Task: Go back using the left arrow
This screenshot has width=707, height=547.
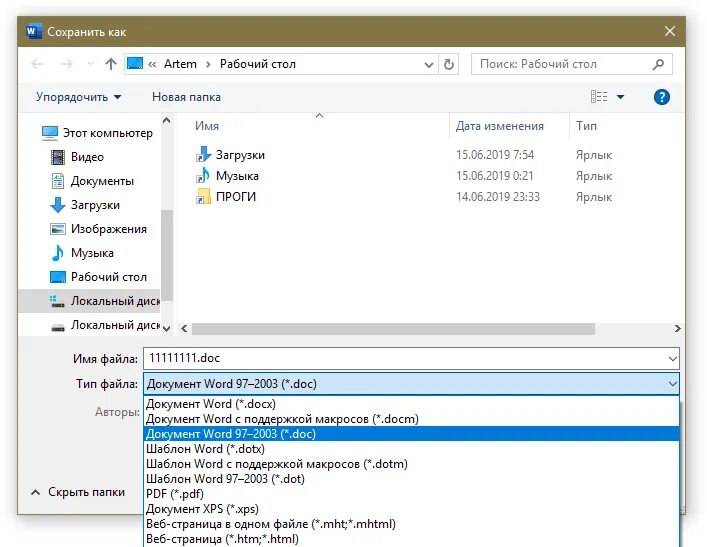Action: click(x=37, y=64)
